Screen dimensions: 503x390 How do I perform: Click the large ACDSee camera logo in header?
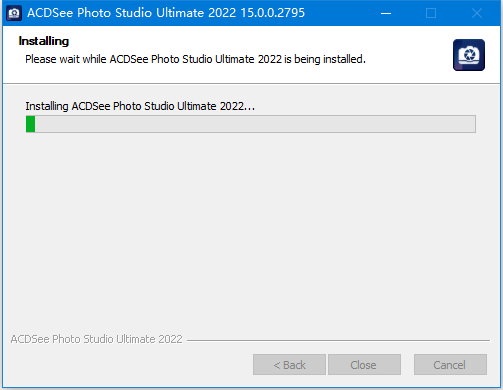point(469,55)
